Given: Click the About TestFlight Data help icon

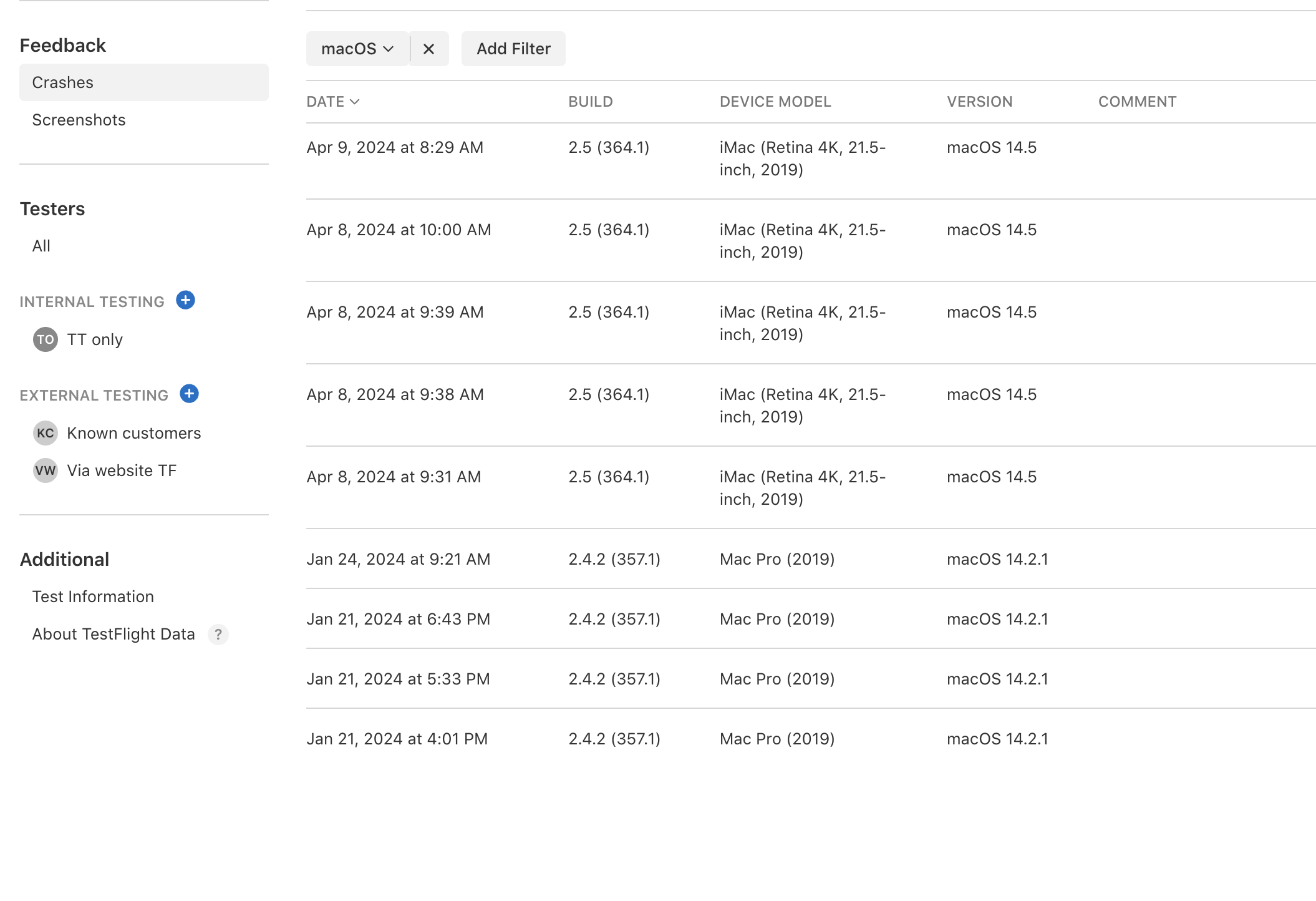Looking at the screenshot, I should [218, 635].
